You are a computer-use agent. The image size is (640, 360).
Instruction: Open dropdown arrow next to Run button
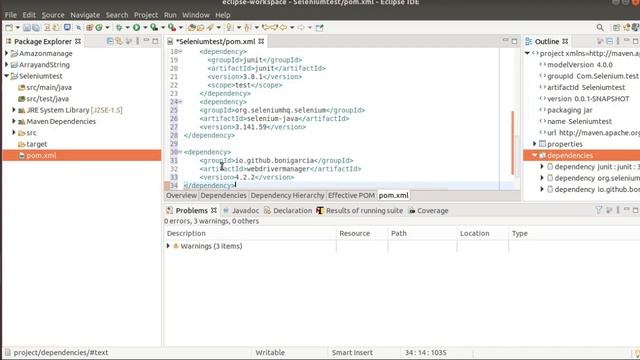144,28
